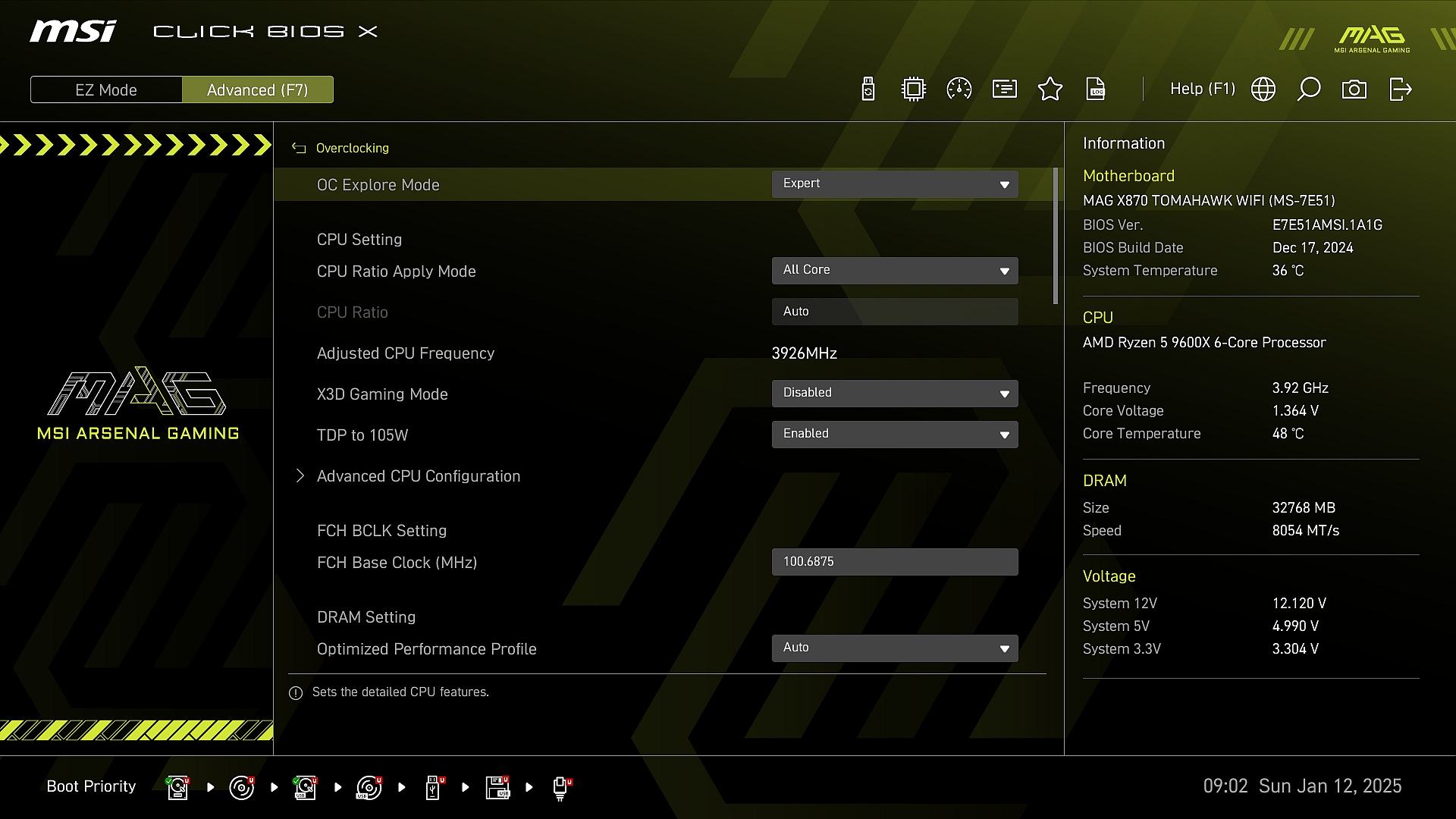Screen dimensions: 1456x819
Task: Click the LOG file icon
Action: 1096,89
